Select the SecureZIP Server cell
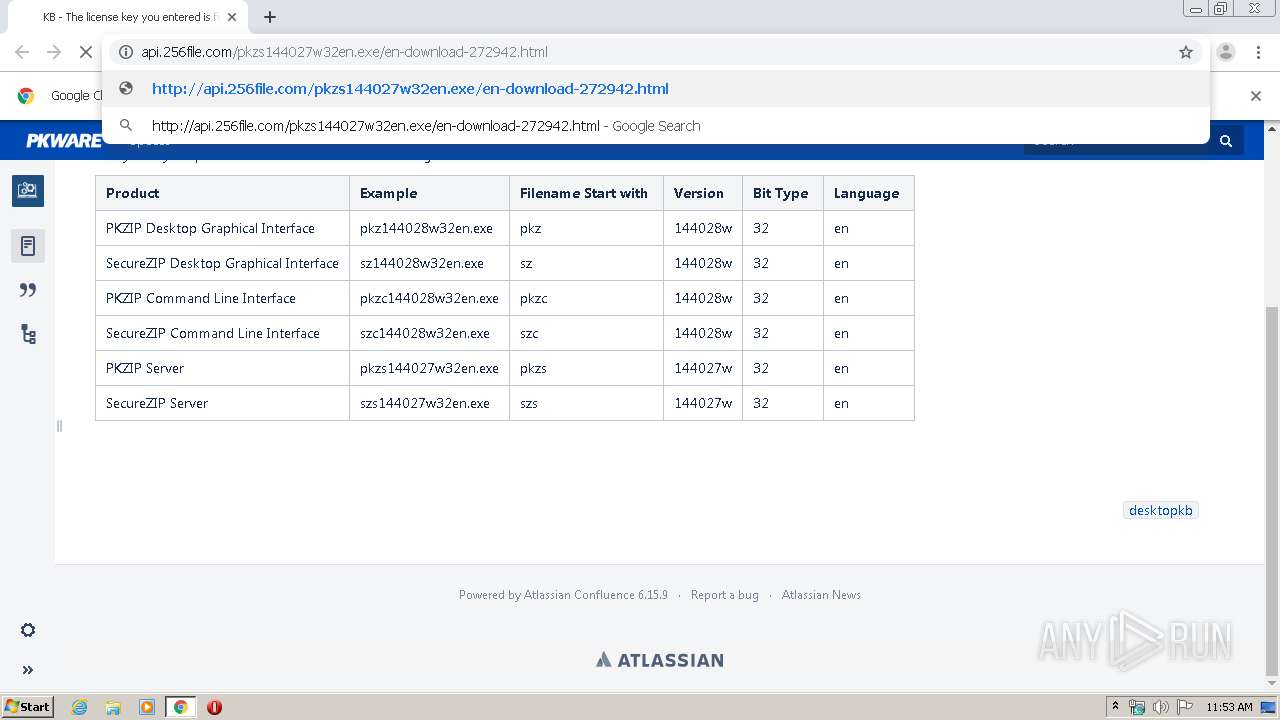The width and height of the screenshot is (1280, 720). 222,403
